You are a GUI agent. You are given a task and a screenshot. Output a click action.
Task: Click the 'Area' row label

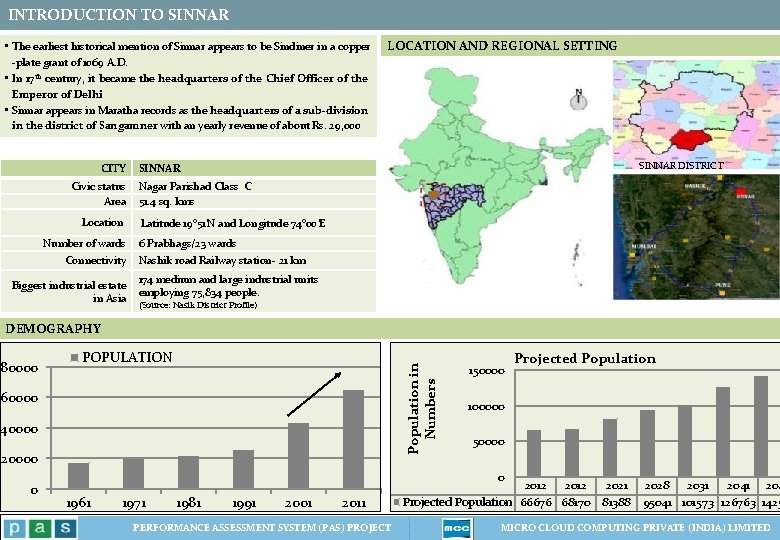click(x=115, y=201)
